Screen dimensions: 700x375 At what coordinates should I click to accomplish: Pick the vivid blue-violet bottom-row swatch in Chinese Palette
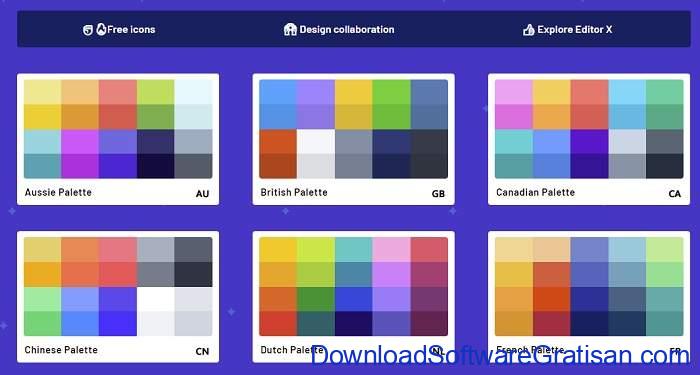click(x=118, y=324)
